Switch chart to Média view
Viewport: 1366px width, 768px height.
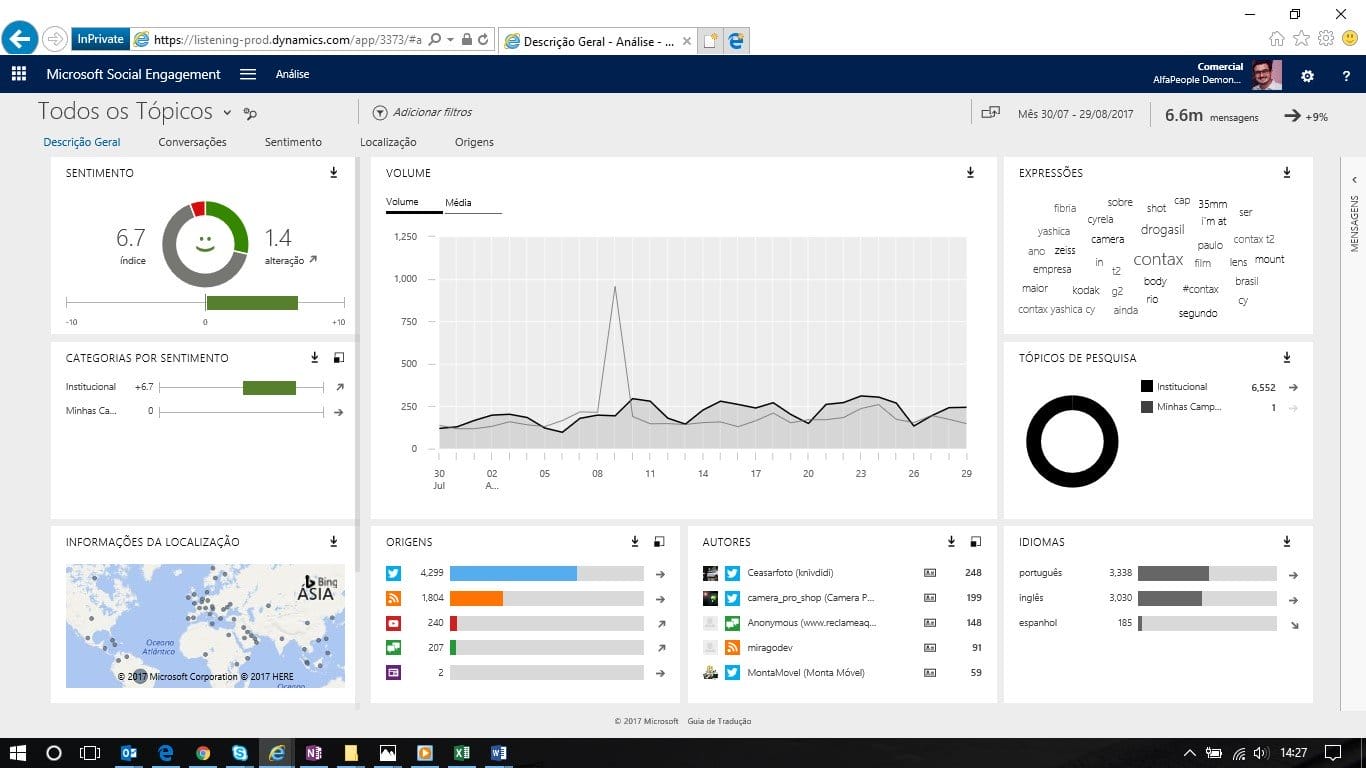[x=458, y=203]
